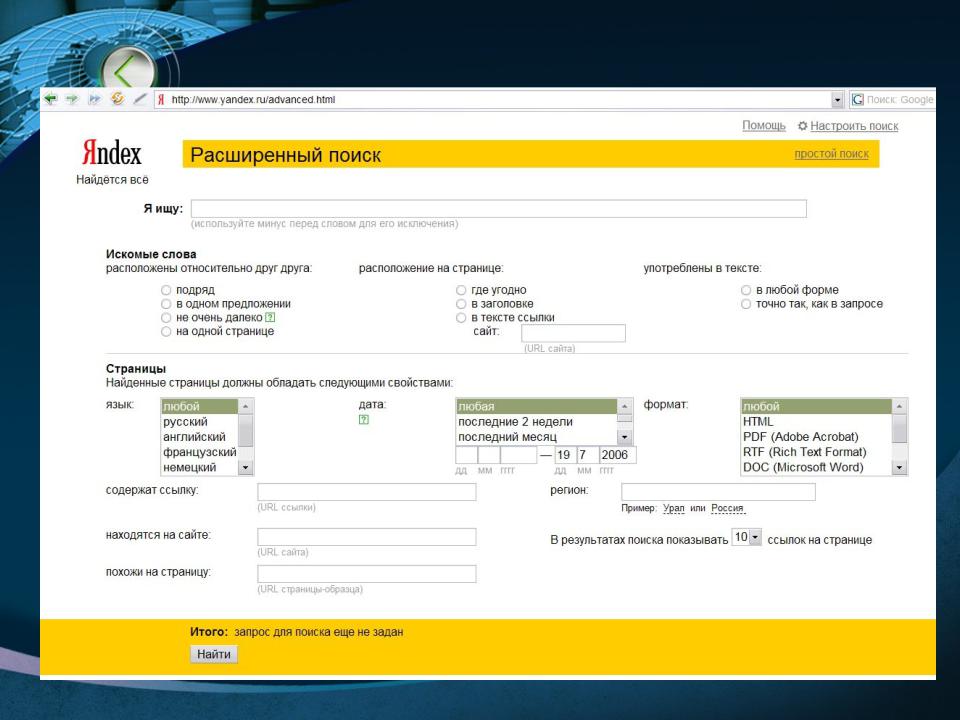Image resolution: width=960 pixels, height=720 pixels.
Task: Open help icon next to не очень далеко
Action: click(x=270, y=317)
